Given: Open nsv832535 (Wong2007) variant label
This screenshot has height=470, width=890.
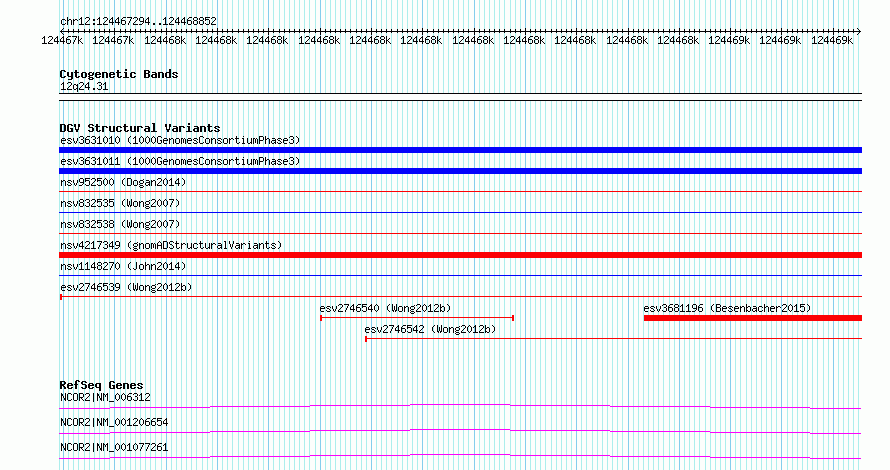Looking at the screenshot, I should point(120,203).
